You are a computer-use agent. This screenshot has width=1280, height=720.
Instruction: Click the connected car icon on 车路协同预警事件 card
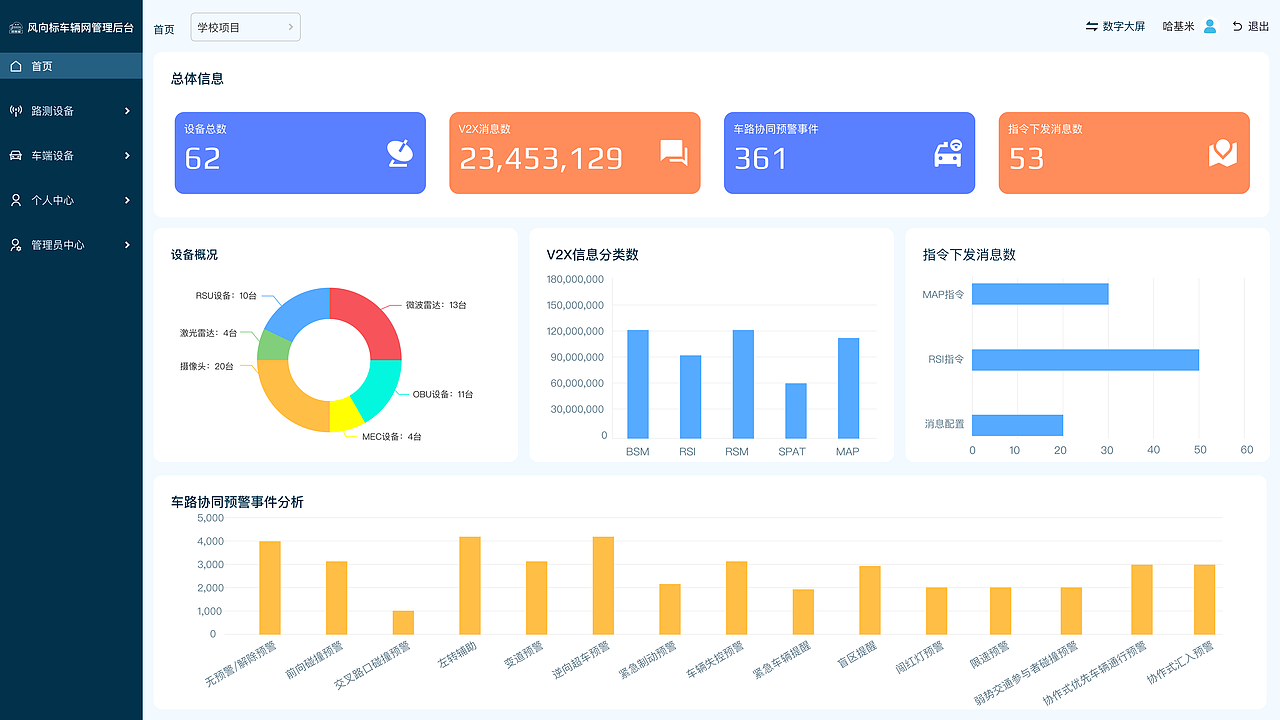[x=948, y=153]
